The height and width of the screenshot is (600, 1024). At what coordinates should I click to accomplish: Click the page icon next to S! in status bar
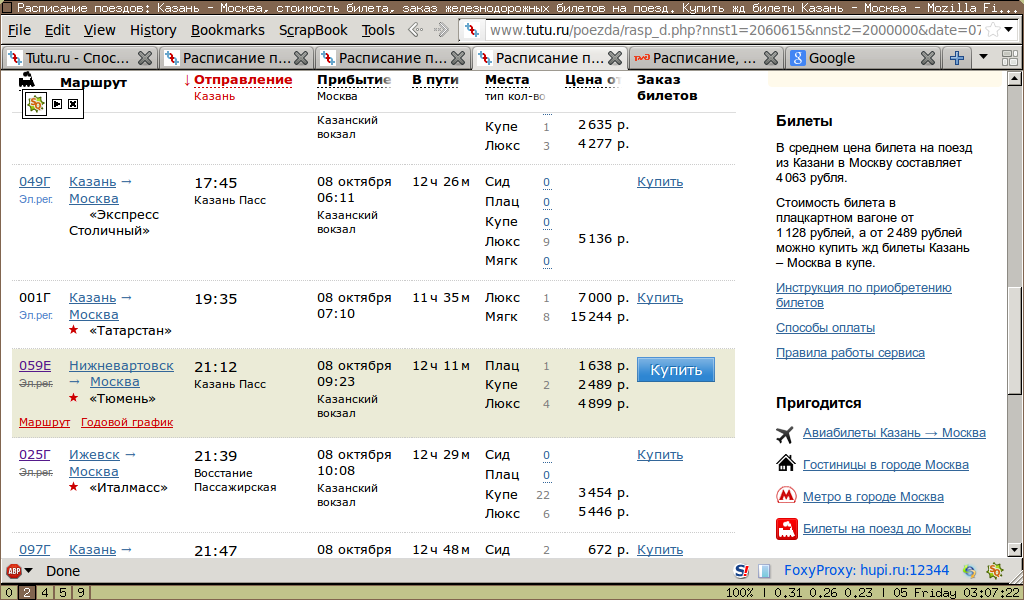764,571
